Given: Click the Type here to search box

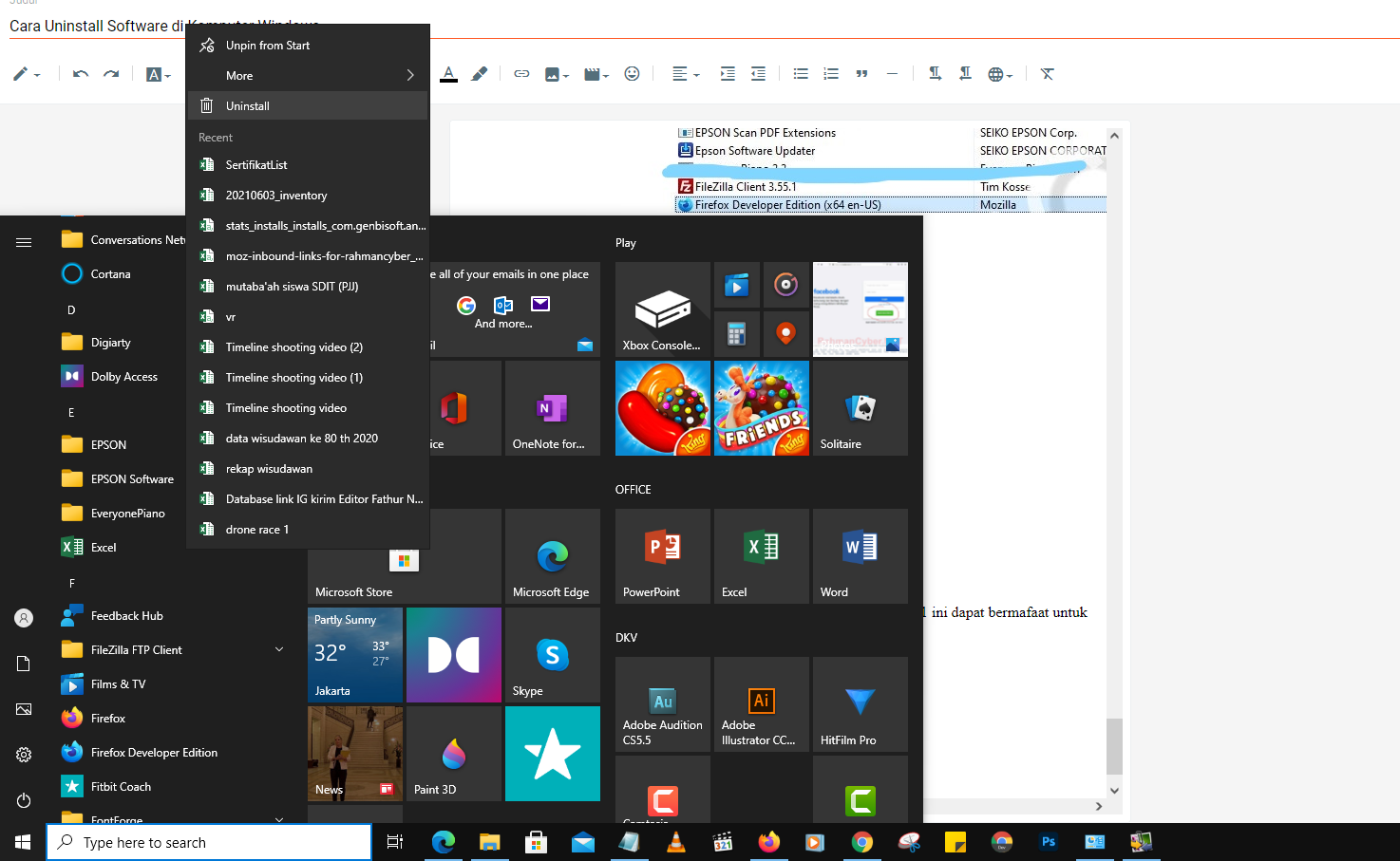Looking at the screenshot, I should (209, 842).
